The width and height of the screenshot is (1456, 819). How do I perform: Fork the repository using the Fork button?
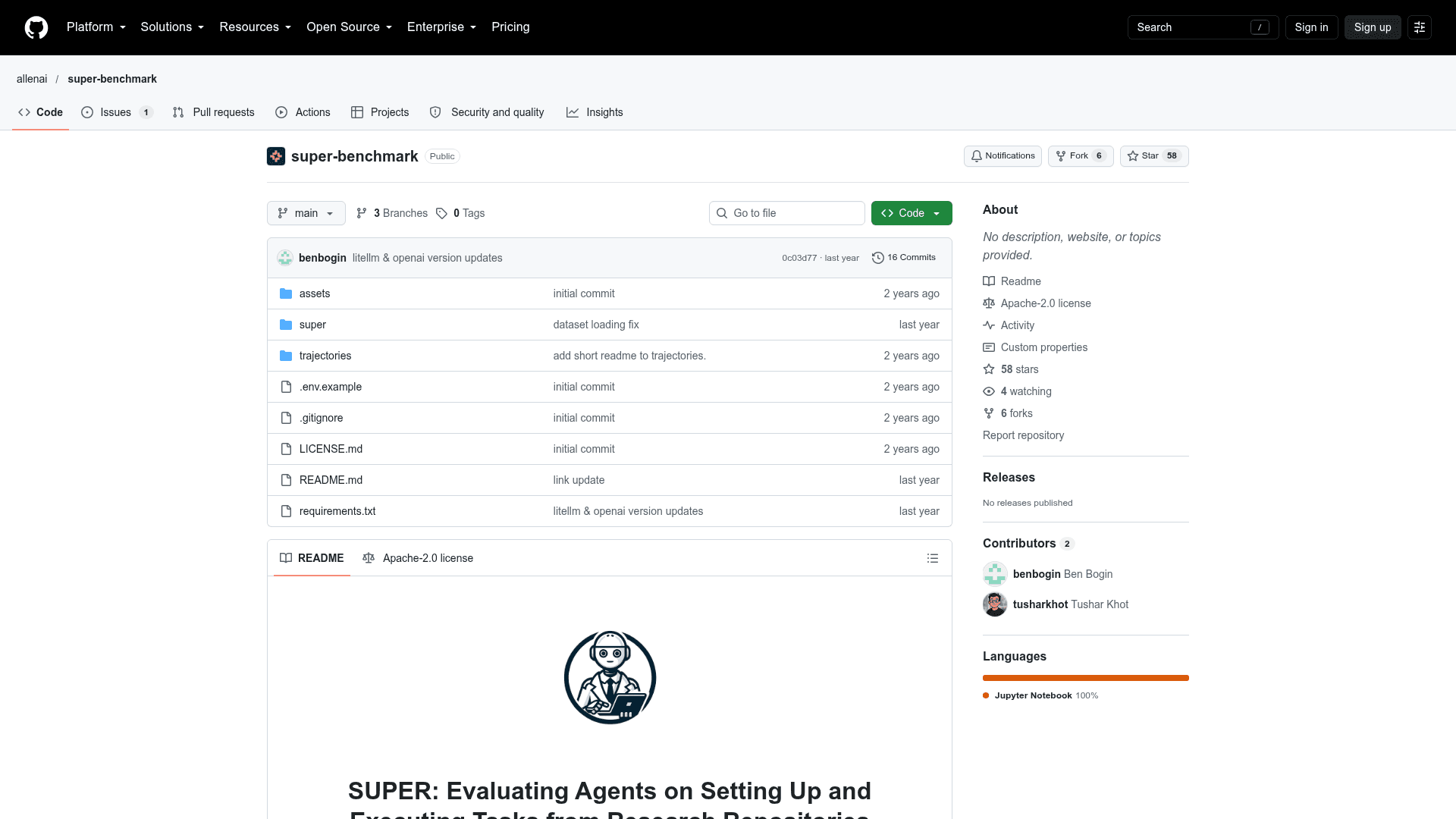(x=1081, y=156)
